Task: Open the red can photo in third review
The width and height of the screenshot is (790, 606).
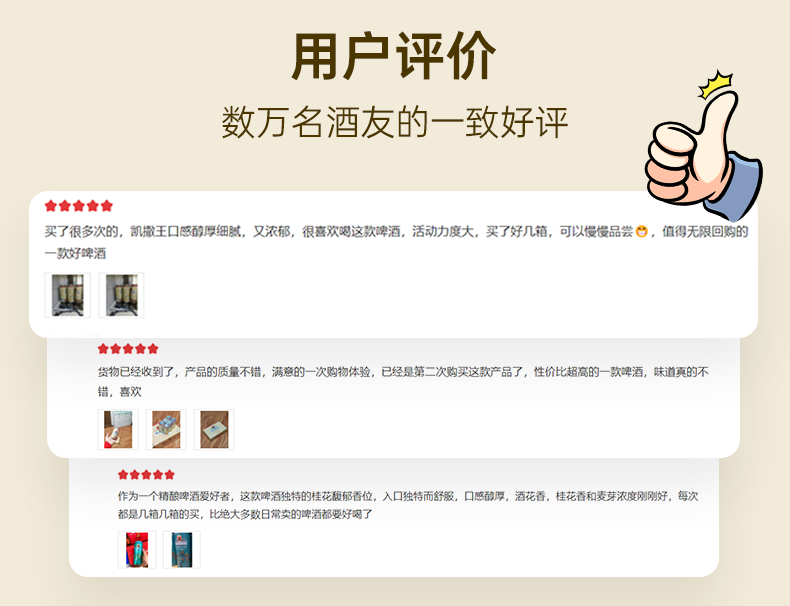Action: coord(137,550)
